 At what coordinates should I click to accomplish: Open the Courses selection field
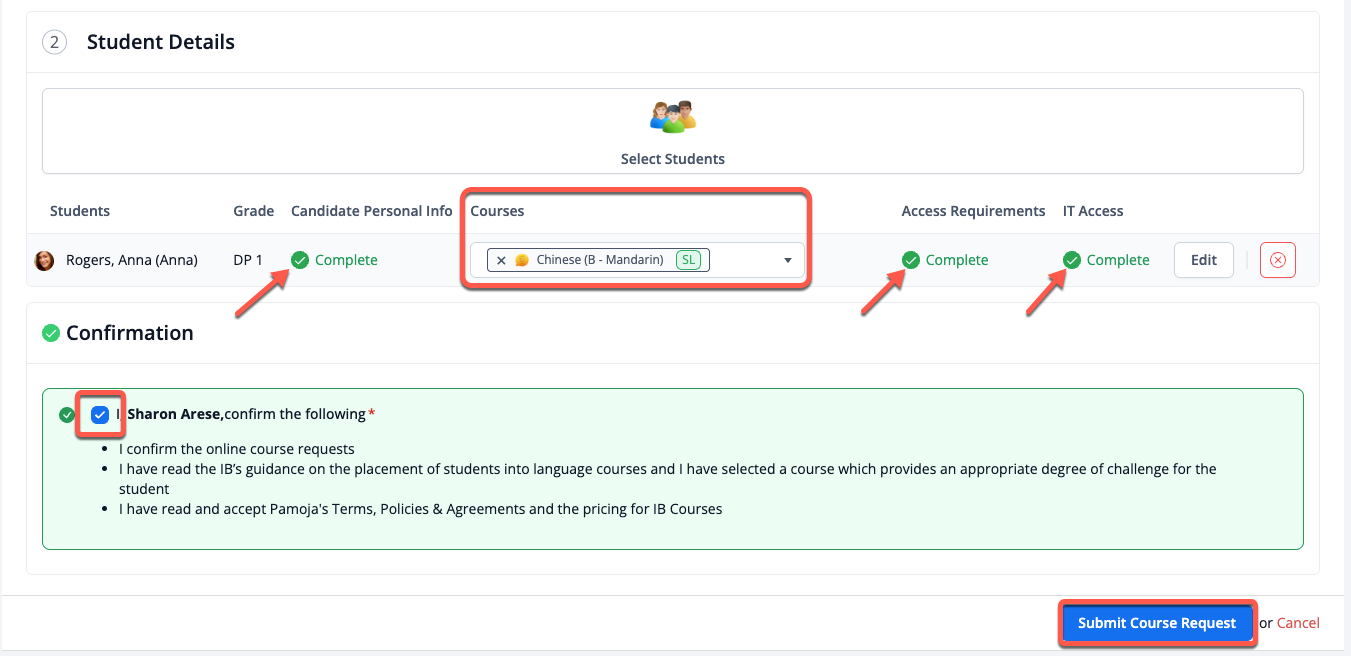(x=740, y=260)
